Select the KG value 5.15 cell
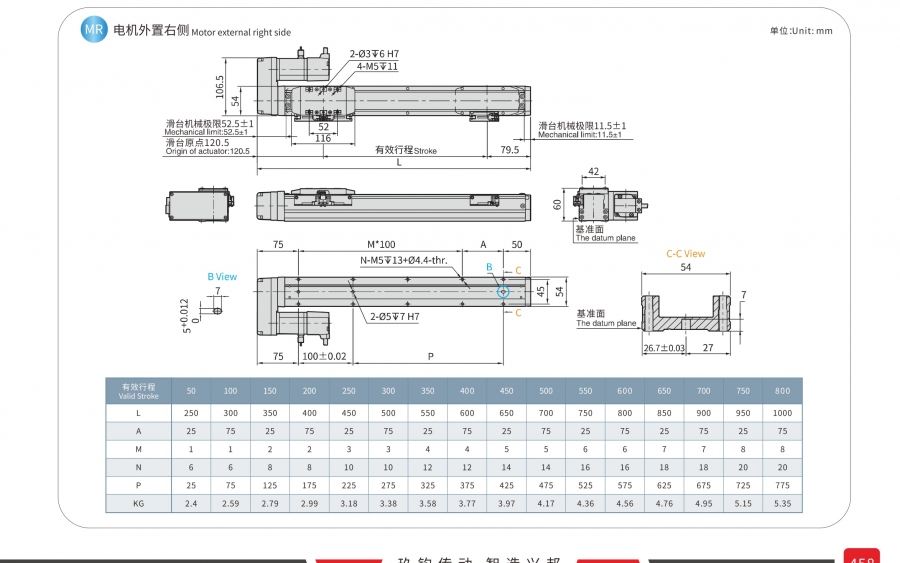 click(x=743, y=503)
